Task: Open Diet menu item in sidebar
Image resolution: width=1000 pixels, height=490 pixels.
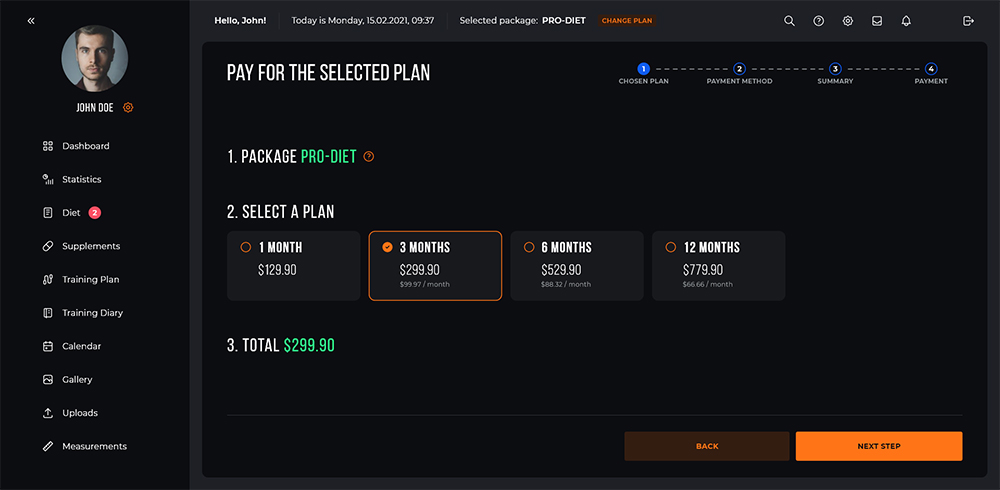Action: pos(71,212)
